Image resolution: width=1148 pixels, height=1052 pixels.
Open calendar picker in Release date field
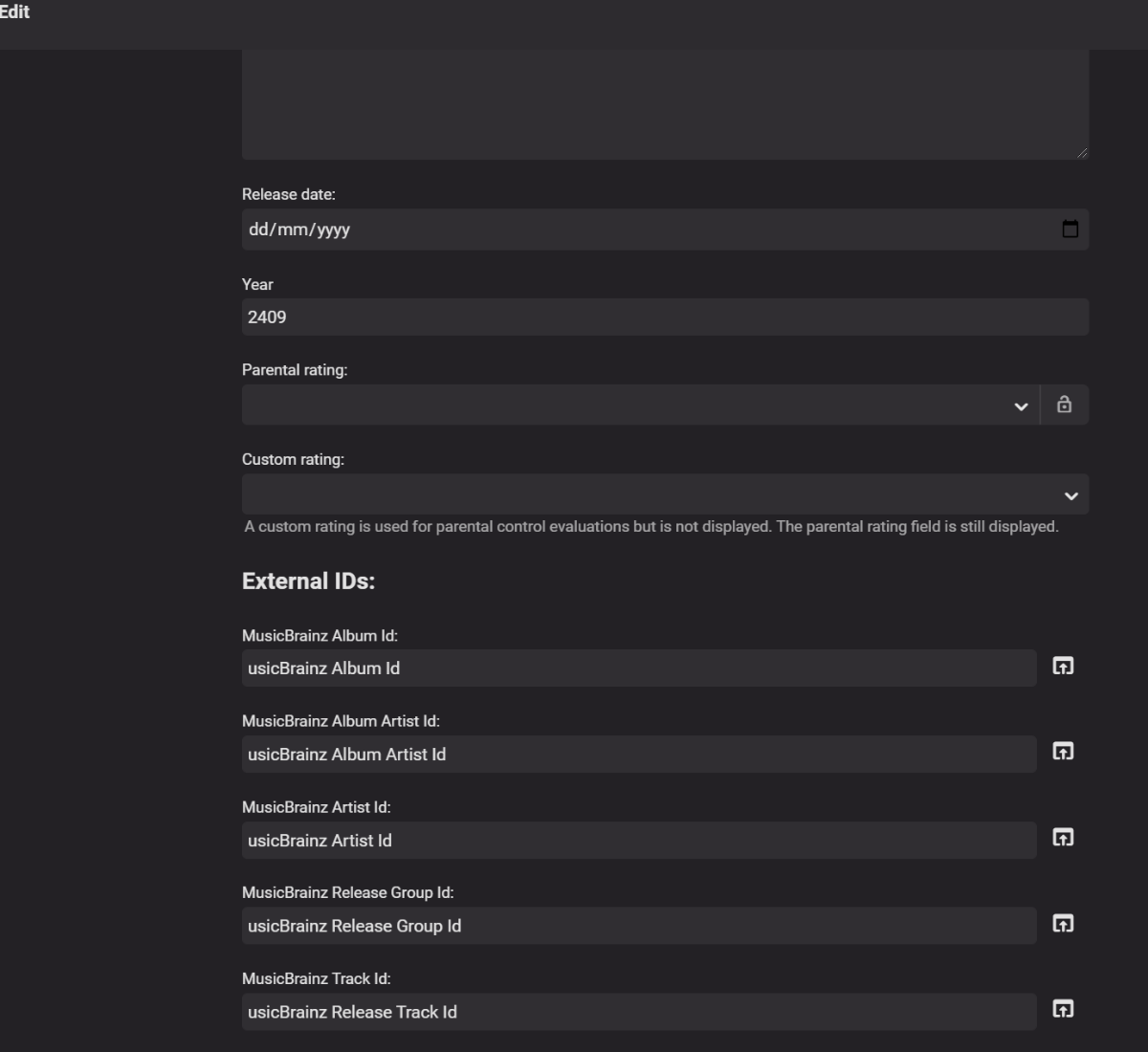point(1070,230)
